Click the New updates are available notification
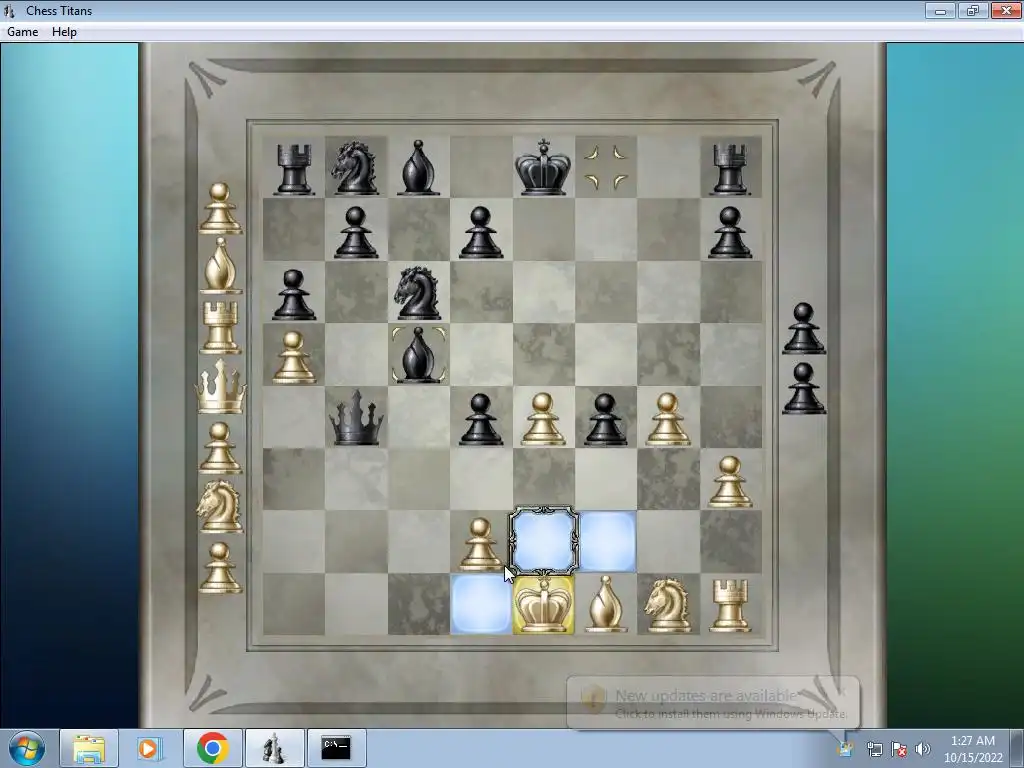This screenshot has height=768, width=1024. tap(713, 703)
